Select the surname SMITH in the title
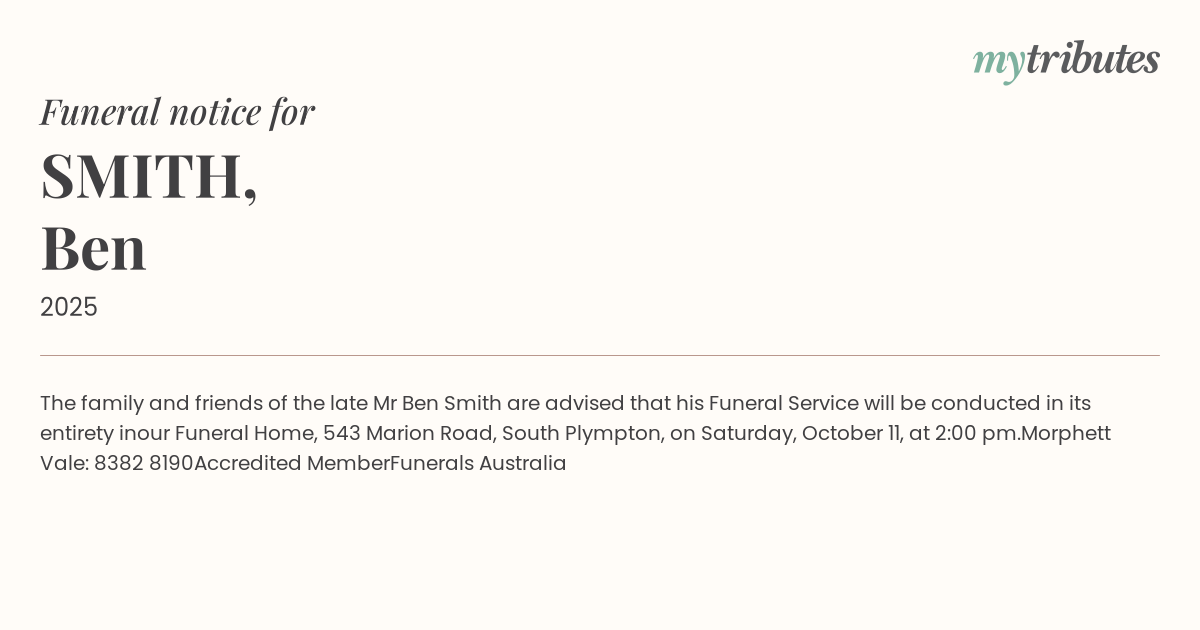The width and height of the screenshot is (1200, 630). [142, 176]
